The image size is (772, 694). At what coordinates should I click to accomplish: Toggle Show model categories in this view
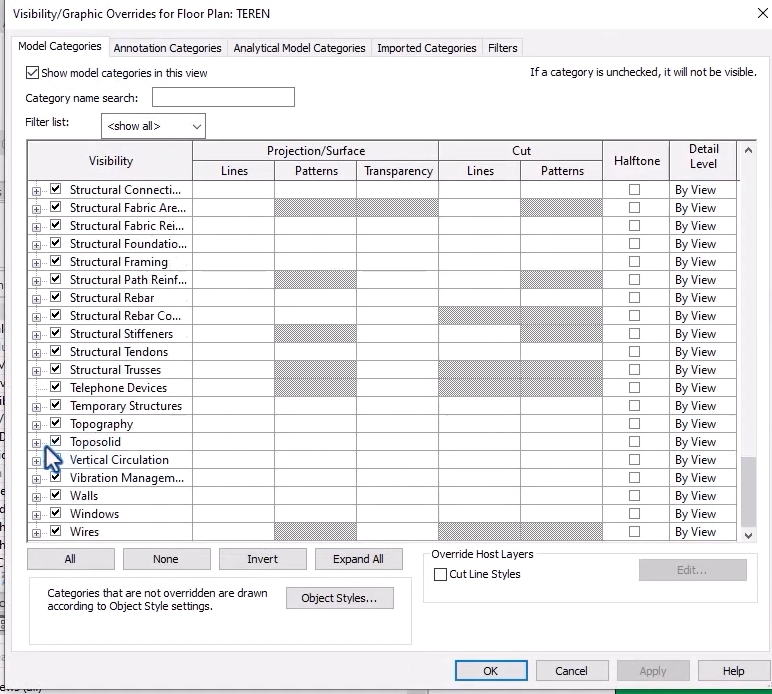click(x=33, y=73)
